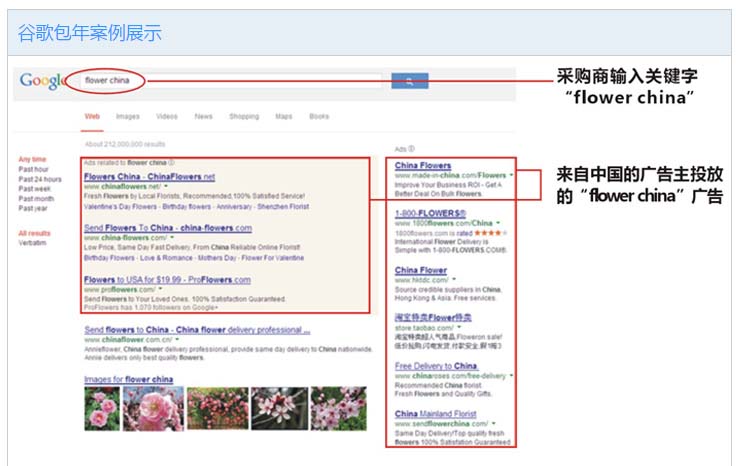Click 'Valentine's Day Flowers' sitelink

(x=120, y=206)
